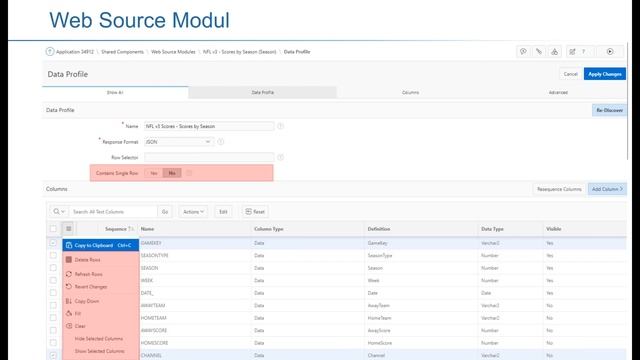
Task: Click the Apply Changes button
Action: 604,74
